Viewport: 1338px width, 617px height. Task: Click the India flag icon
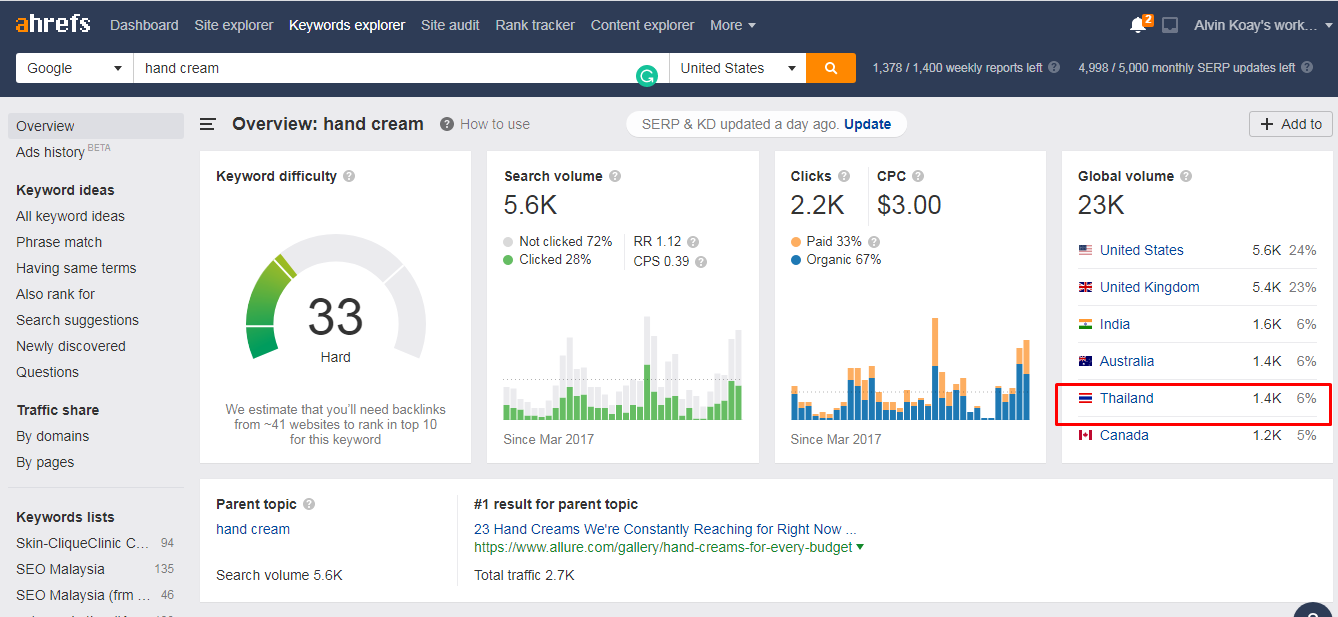(x=1085, y=324)
